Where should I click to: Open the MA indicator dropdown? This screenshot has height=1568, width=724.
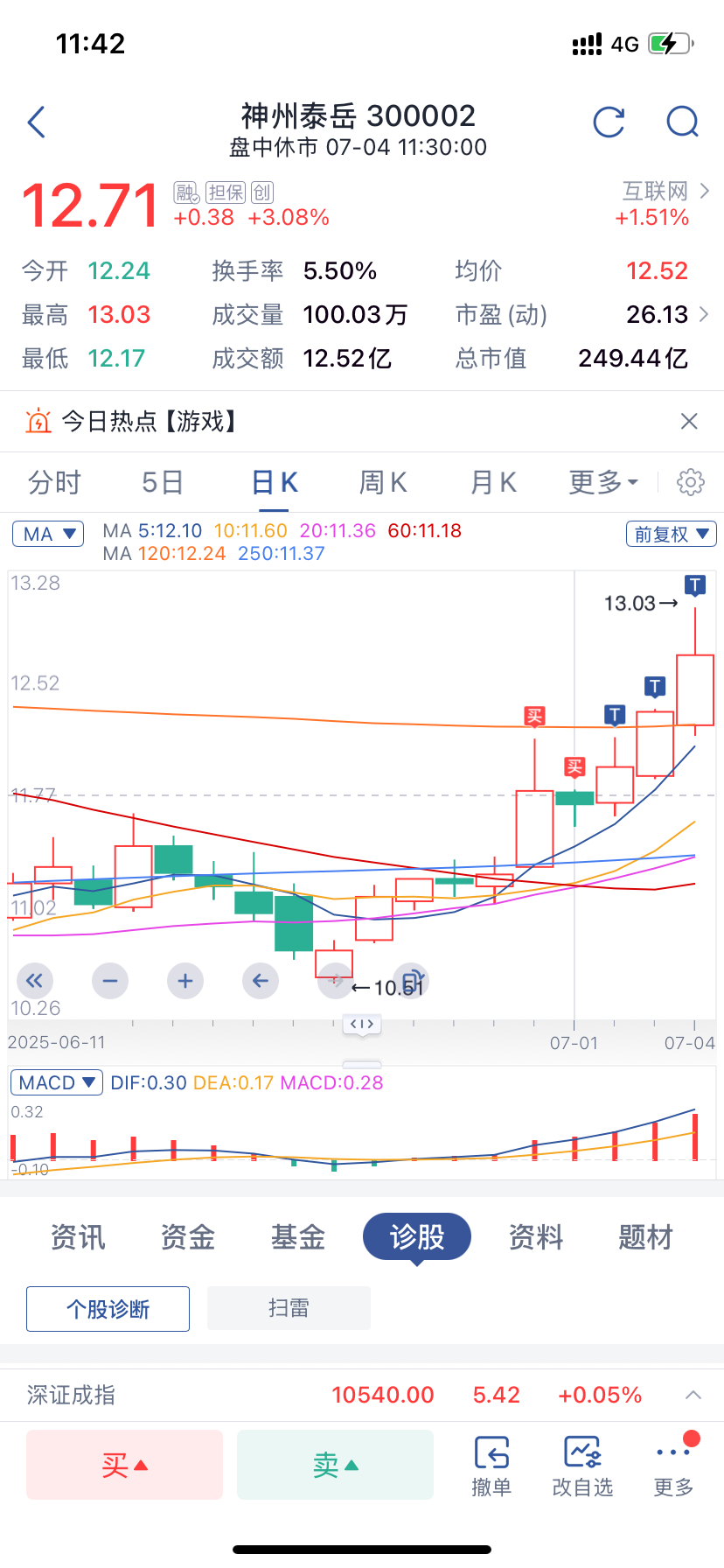point(48,534)
